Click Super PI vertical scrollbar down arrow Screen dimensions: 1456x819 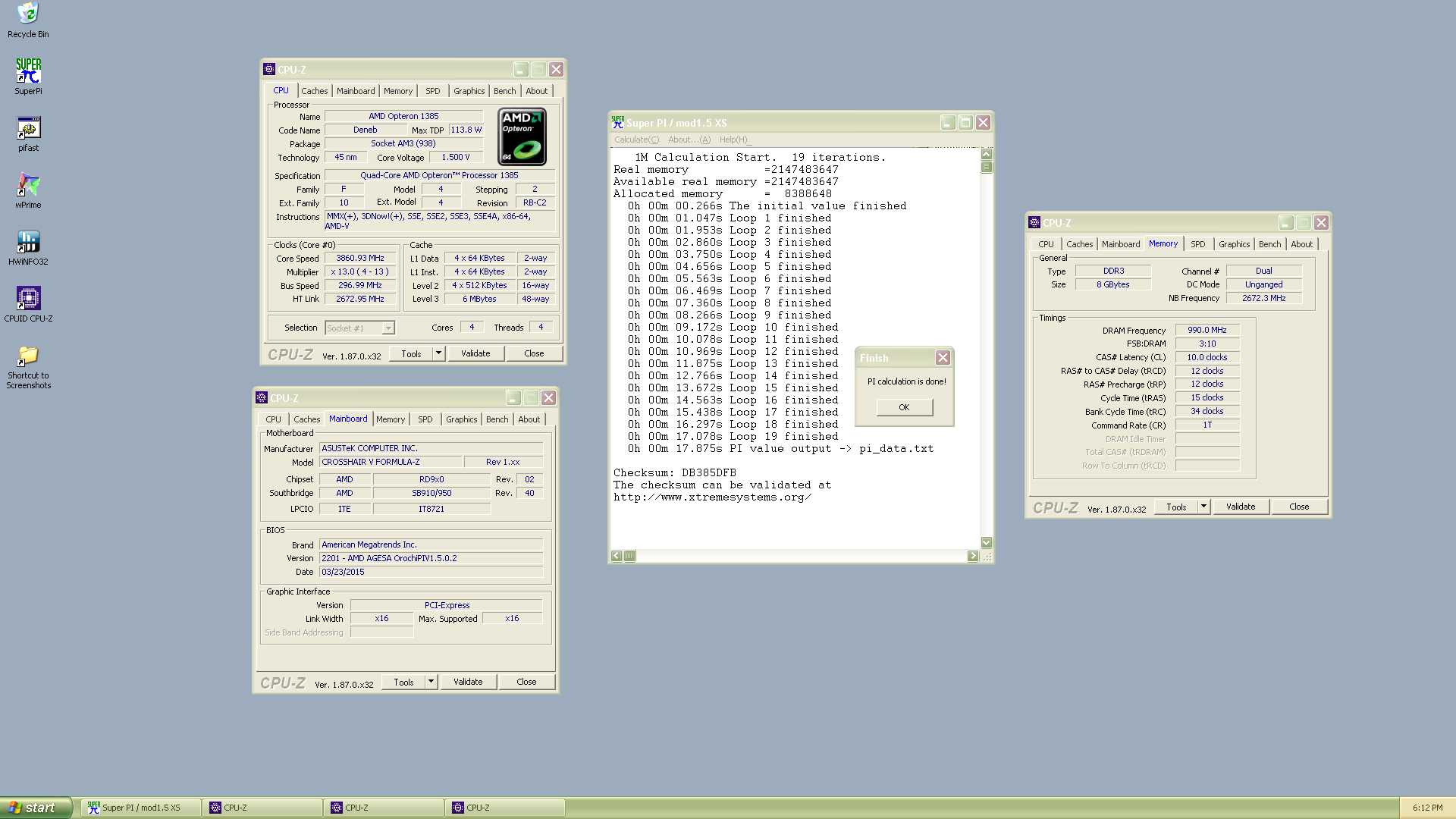(x=987, y=542)
